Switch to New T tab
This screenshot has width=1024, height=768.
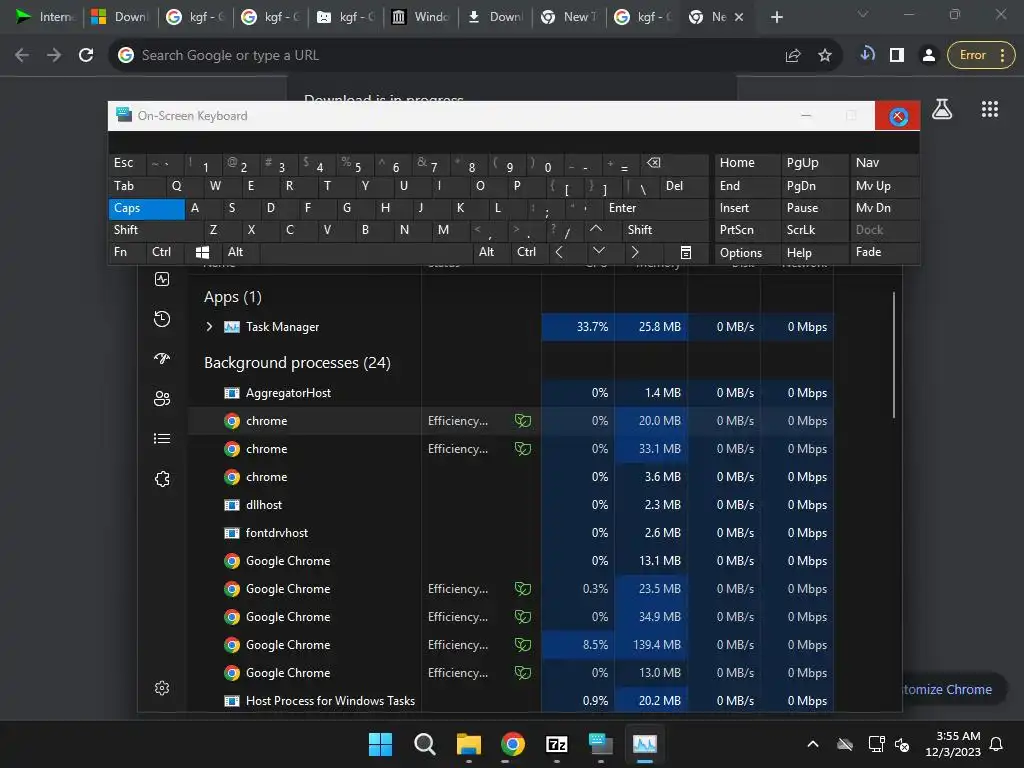coord(569,17)
